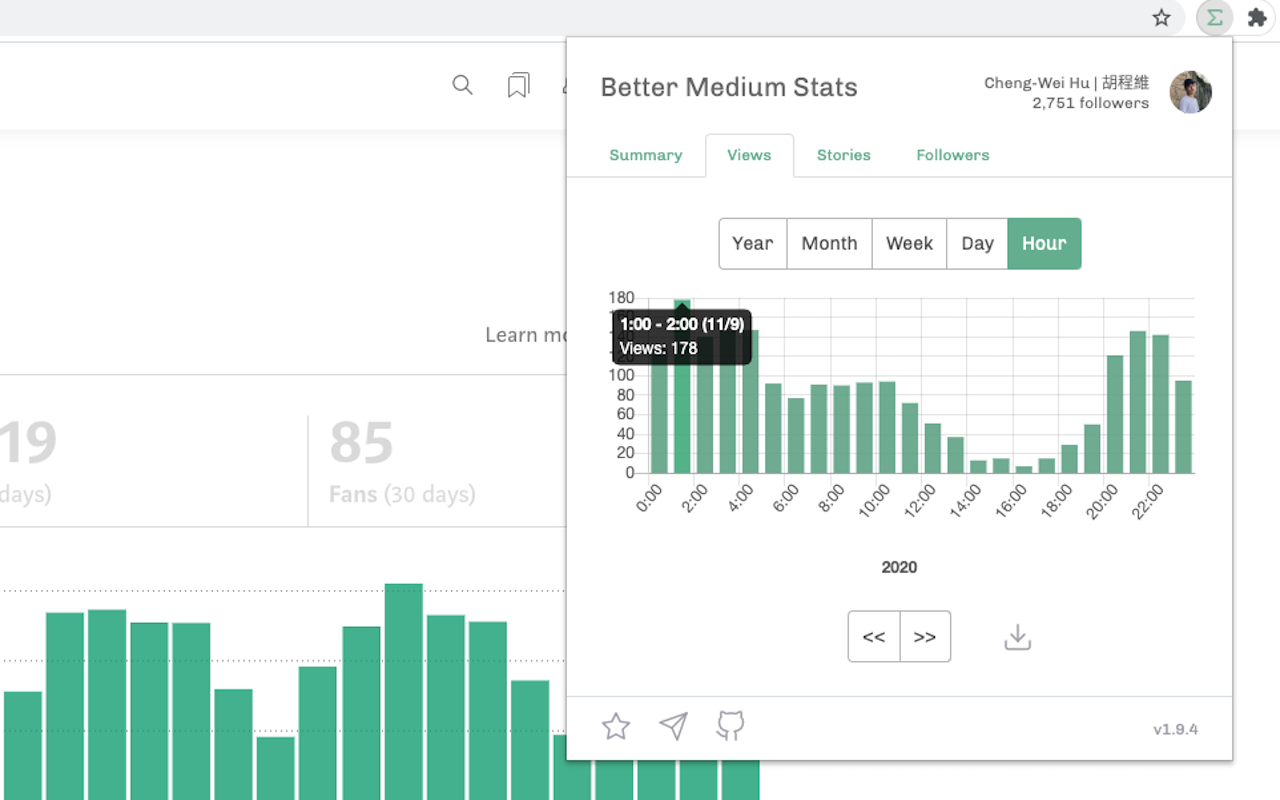Open the Medium bookmarks list icon
Image resolution: width=1280 pixels, height=800 pixels.
click(x=518, y=85)
